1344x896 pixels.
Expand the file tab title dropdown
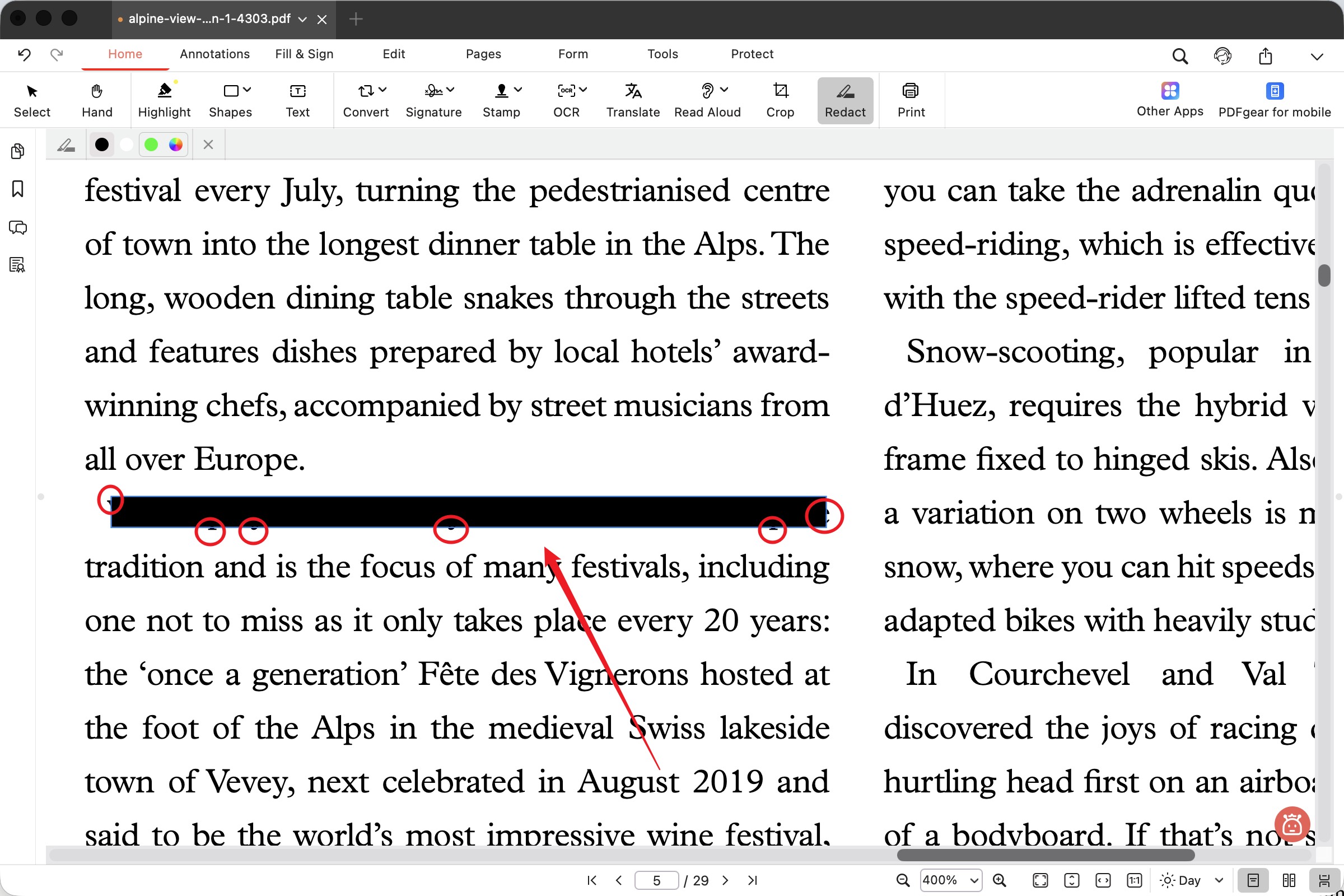303,20
